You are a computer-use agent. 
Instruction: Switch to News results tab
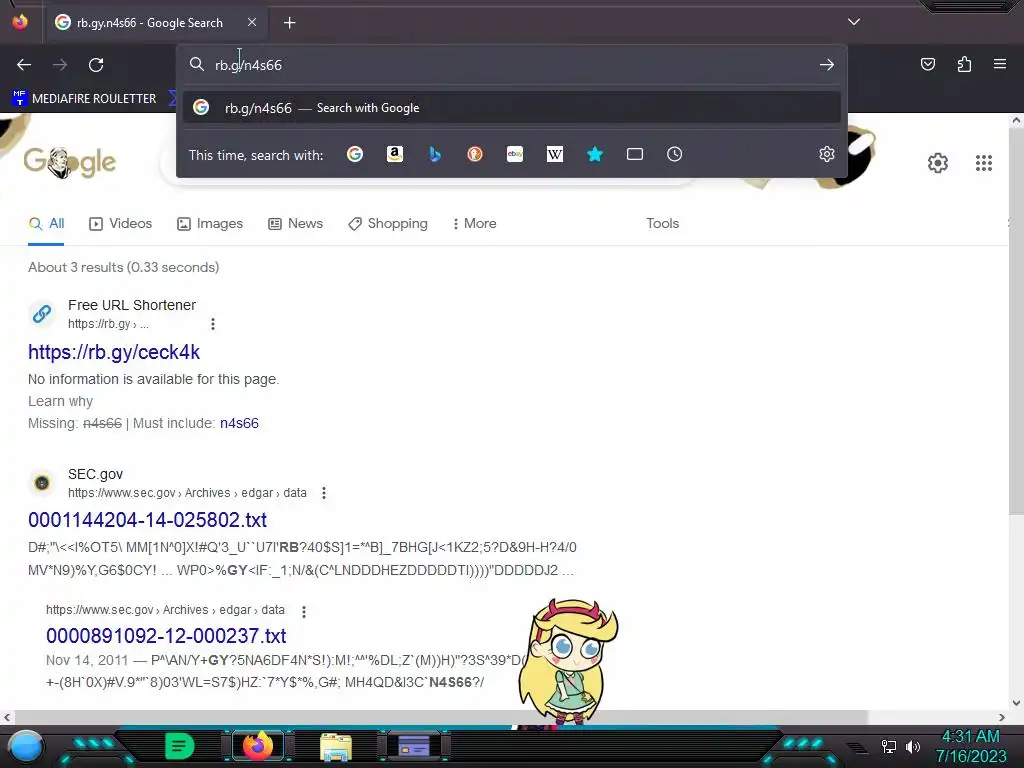296,223
